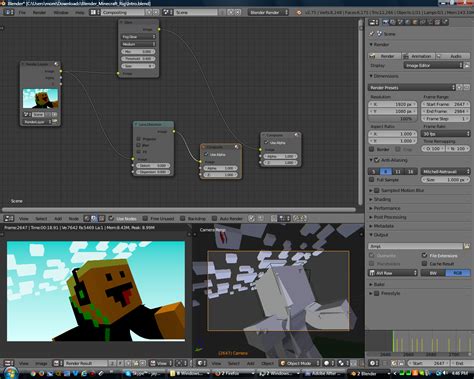Expand the Metadata panel
The image size is (474, 379).
pos(384,226)
